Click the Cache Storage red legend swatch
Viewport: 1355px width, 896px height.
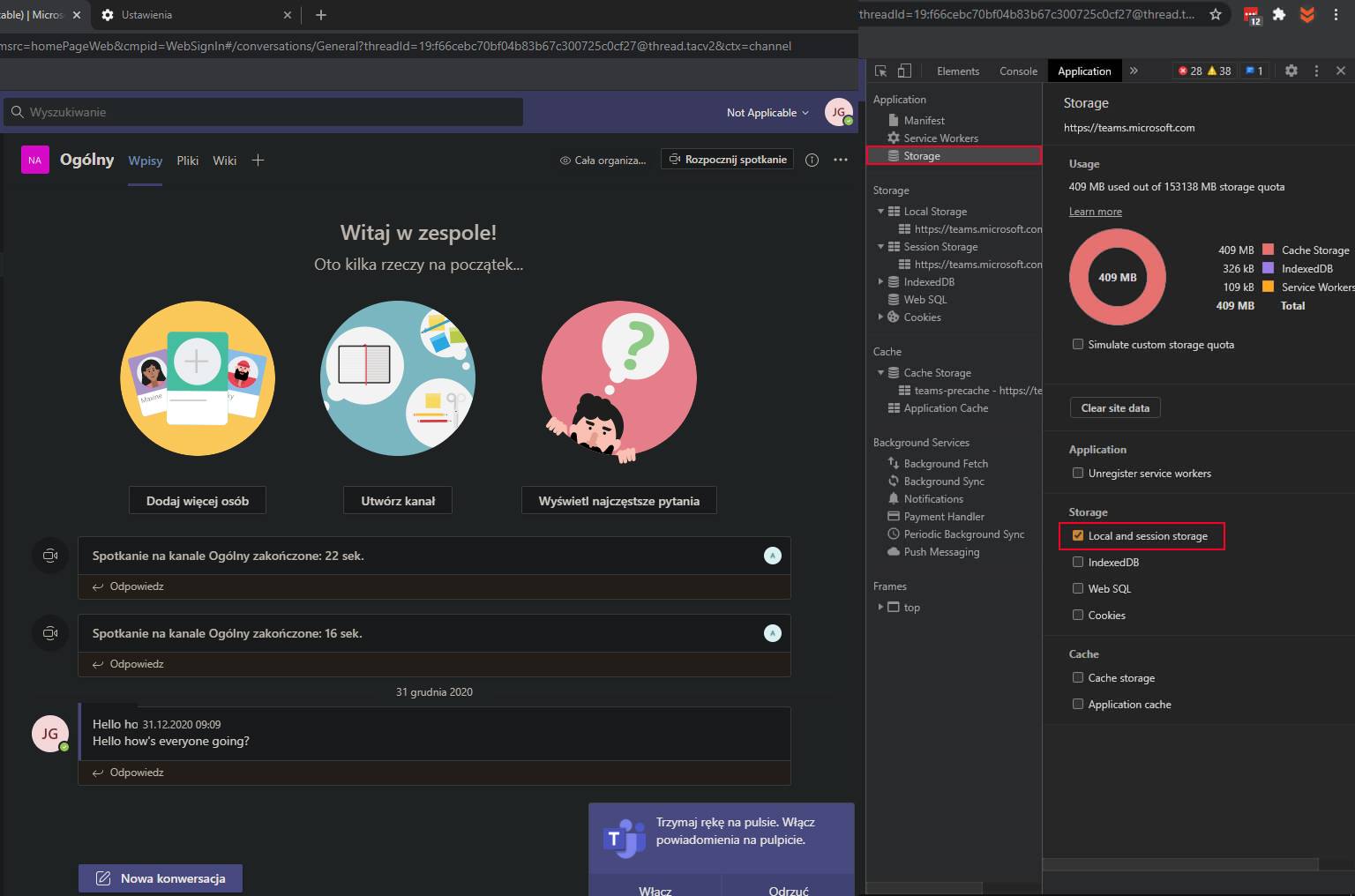pyautogui.click(x=1268, y=250)
